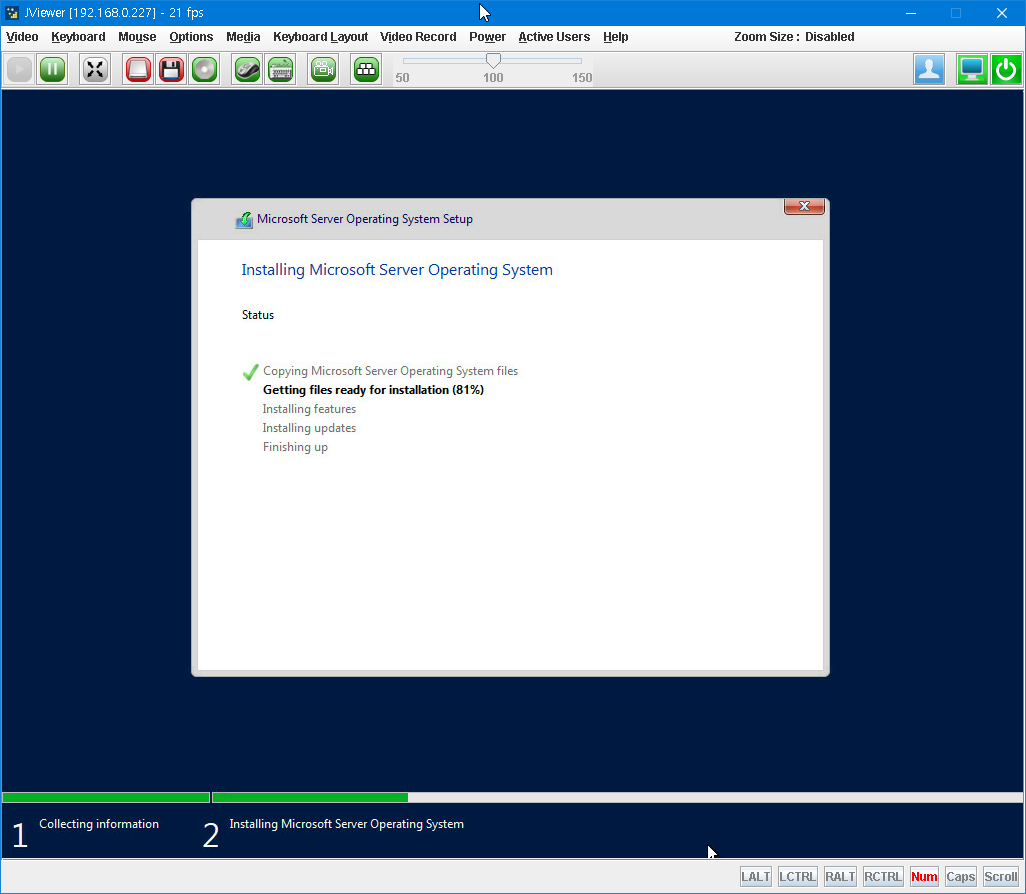Viewport: 1026px width, 894px height.
Task: Toggle full screen with the arrows icon
Action: (95, 69)
